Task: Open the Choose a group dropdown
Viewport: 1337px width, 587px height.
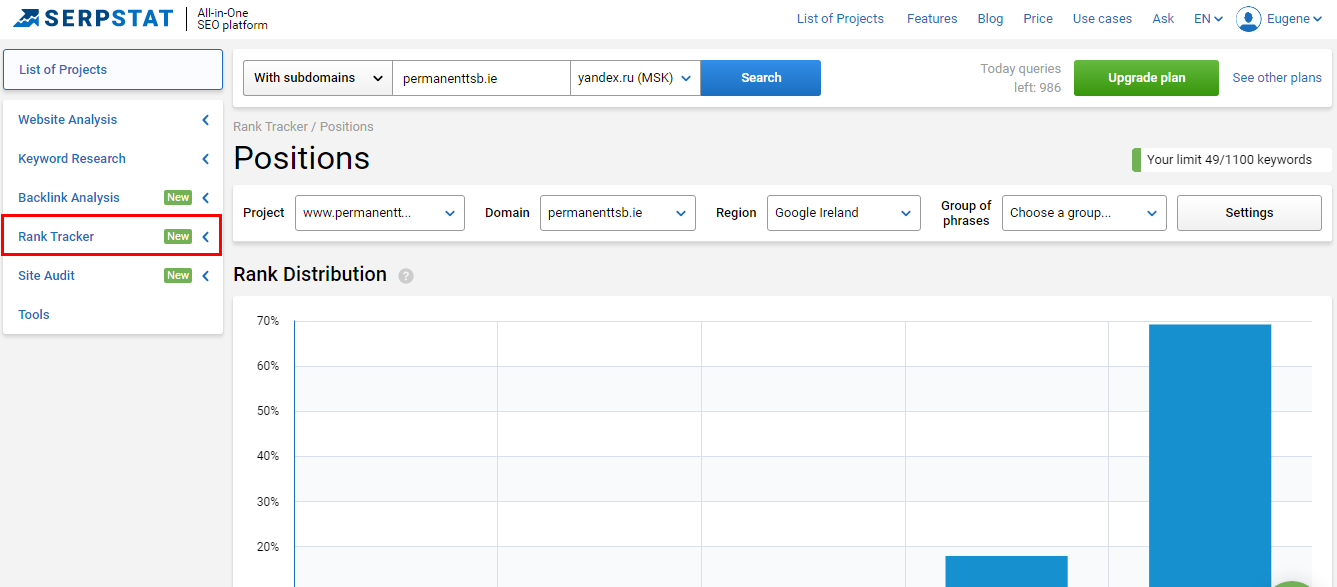Action: click(x=1084, y=213)
